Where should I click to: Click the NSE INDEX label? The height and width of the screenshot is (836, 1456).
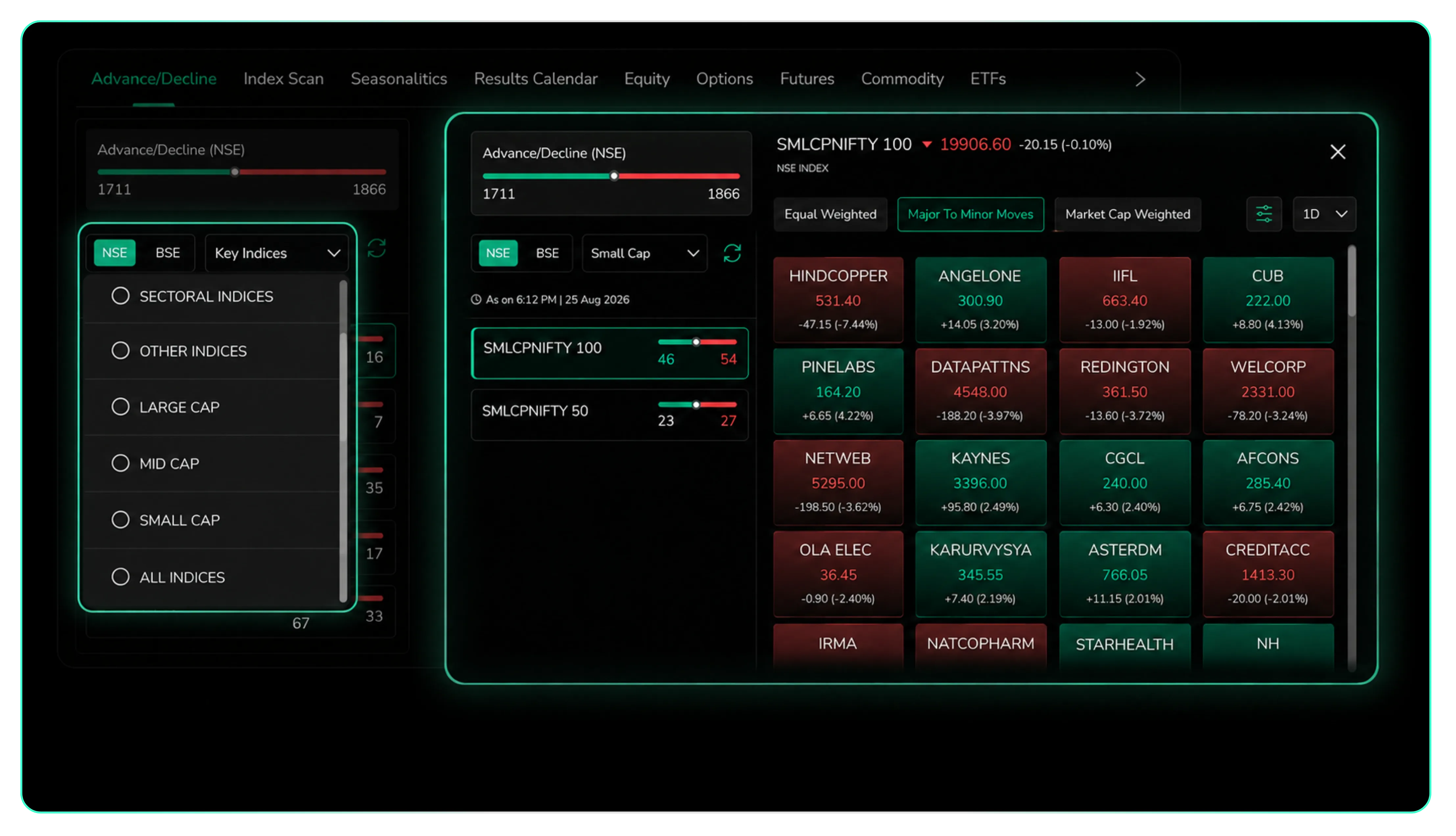[802, 168]
